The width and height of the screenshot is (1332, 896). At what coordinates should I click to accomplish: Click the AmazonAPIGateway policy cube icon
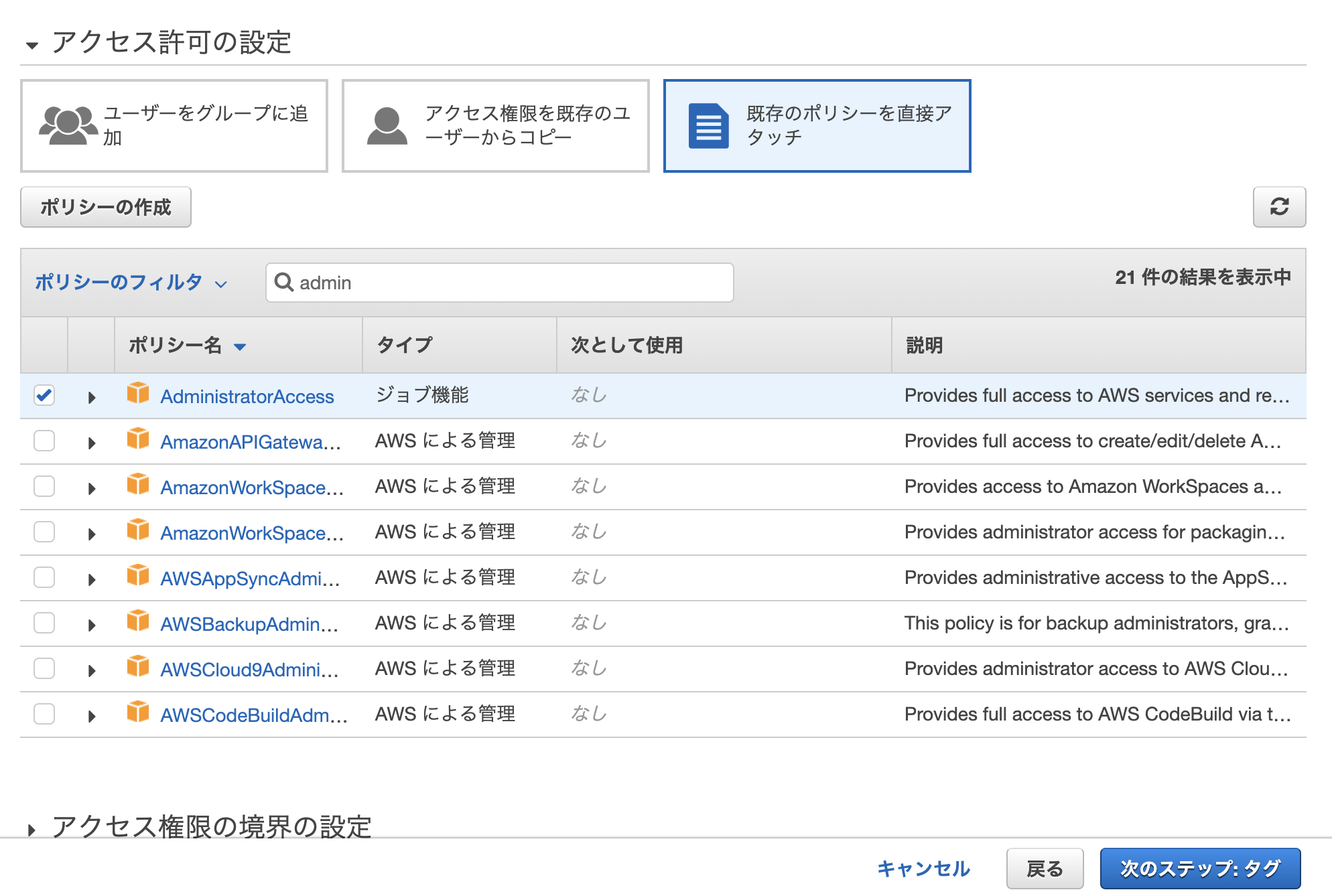138,440
